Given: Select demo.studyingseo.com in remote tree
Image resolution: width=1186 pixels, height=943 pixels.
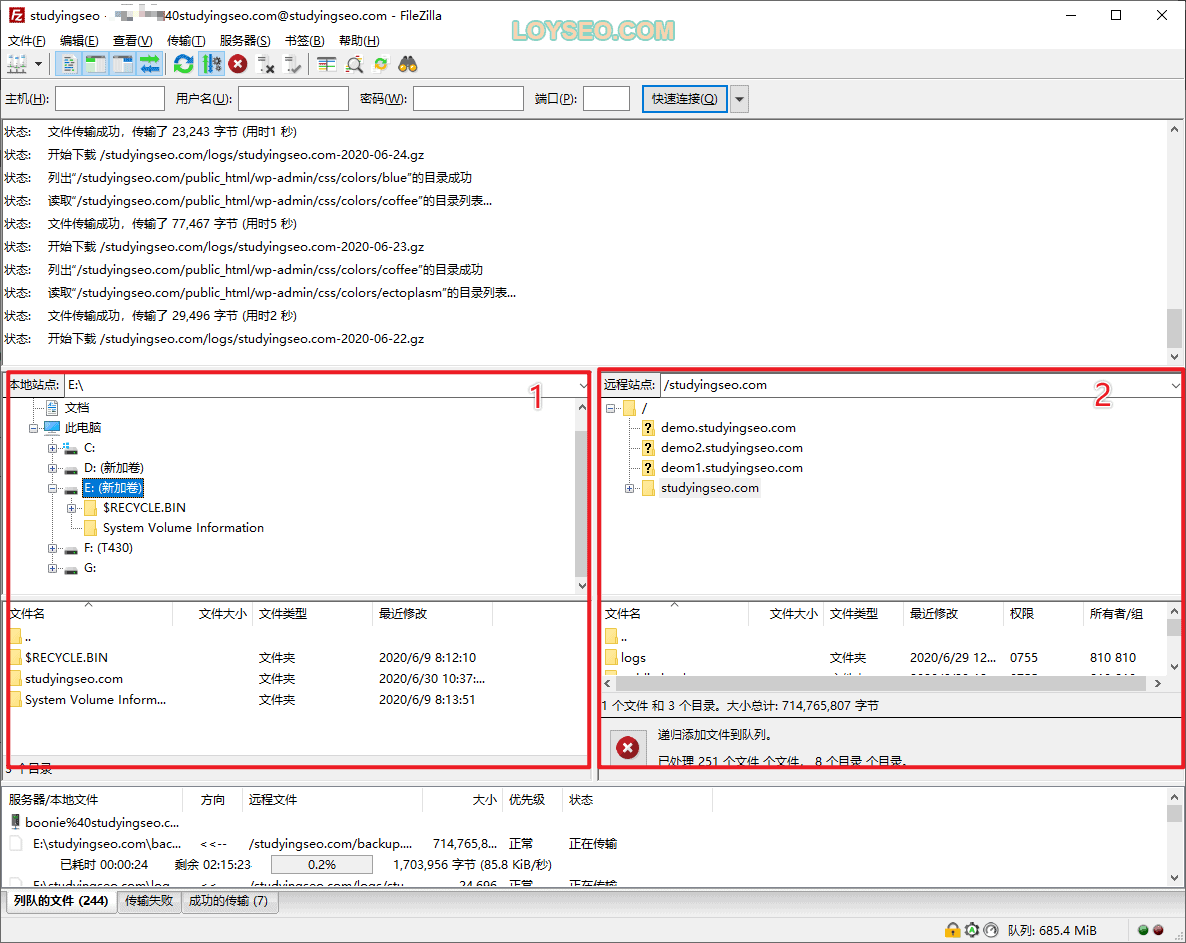Looking at the screenshot, I should click(x=728, y=428).
